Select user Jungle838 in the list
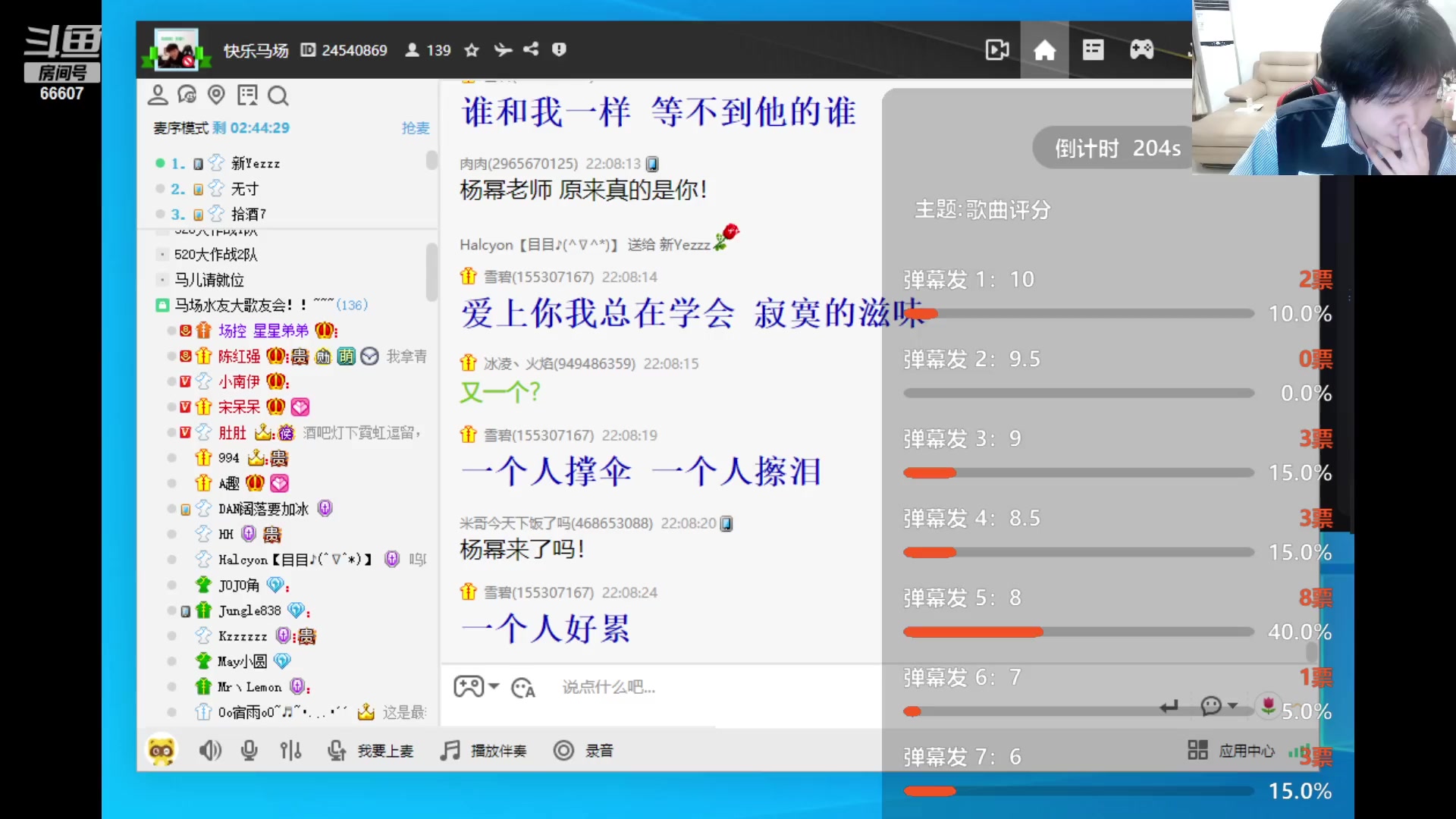The height and width of the screenshot is (819, 1456). (x=249, y=610)
